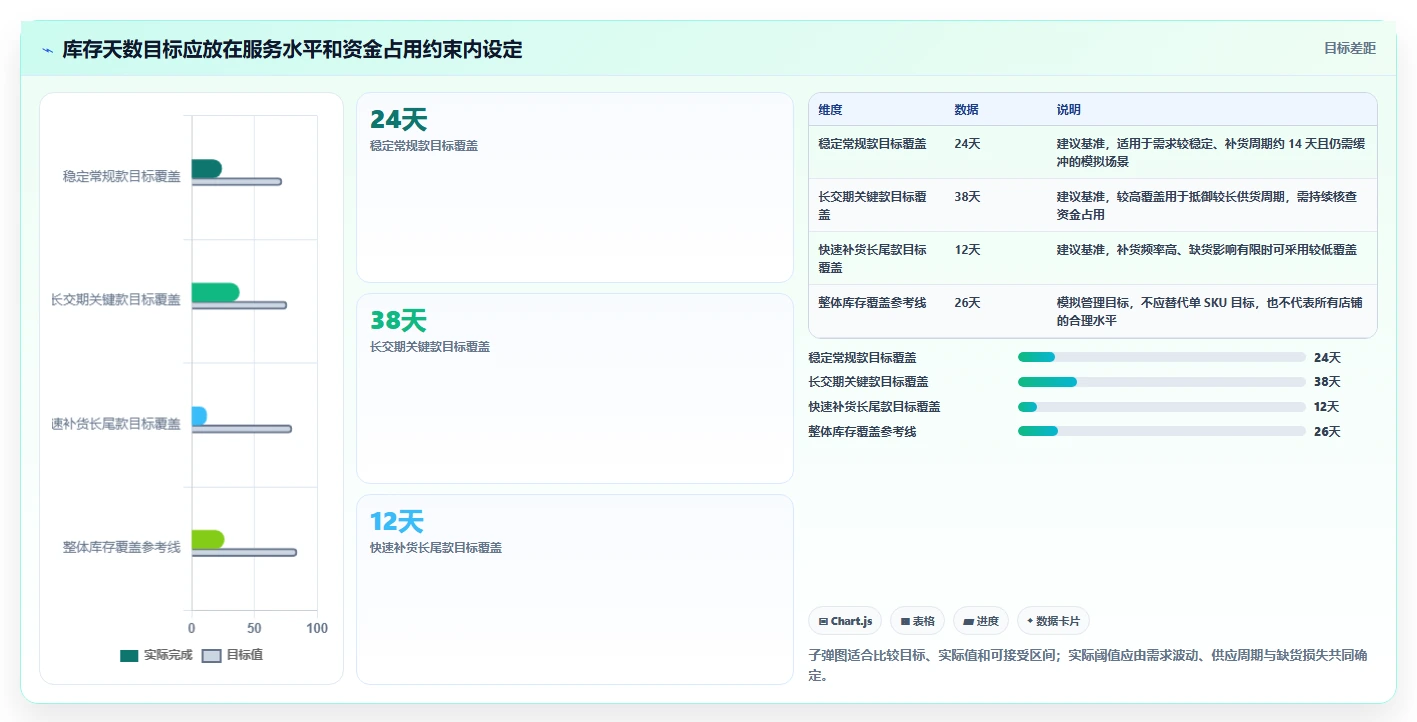Click the 26天 value in the table
1417x722 pixels.
click(967, 303)
